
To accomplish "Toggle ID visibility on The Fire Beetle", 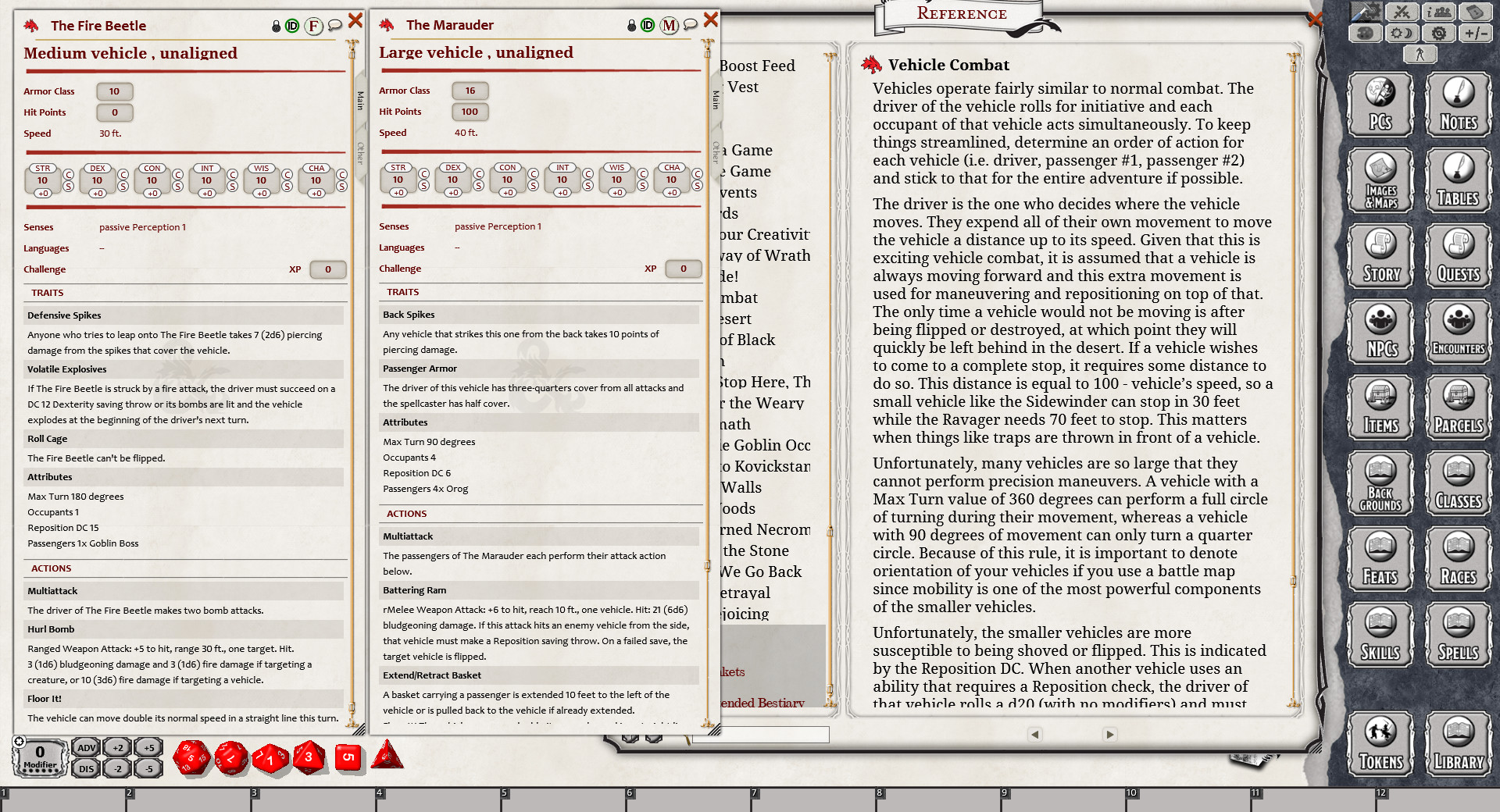I will point(292,24).
